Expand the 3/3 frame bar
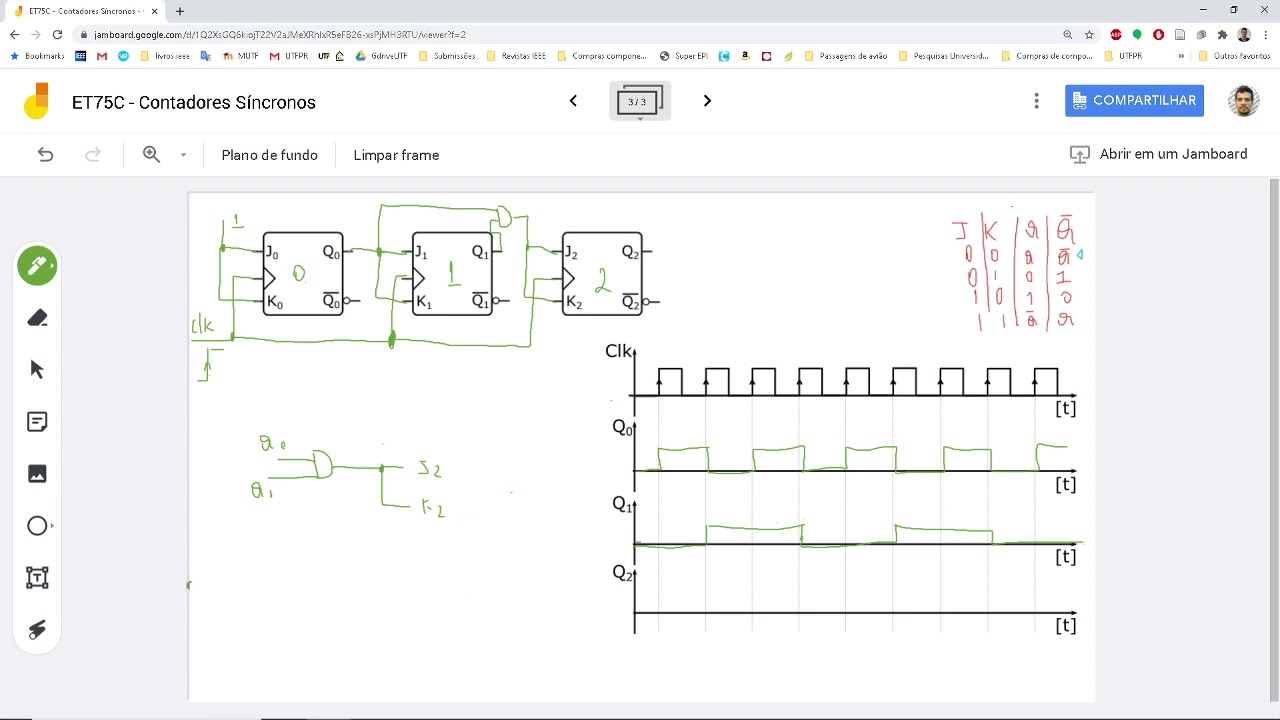The height and width of the screenshot is (720, 1280). pos(639,102)
